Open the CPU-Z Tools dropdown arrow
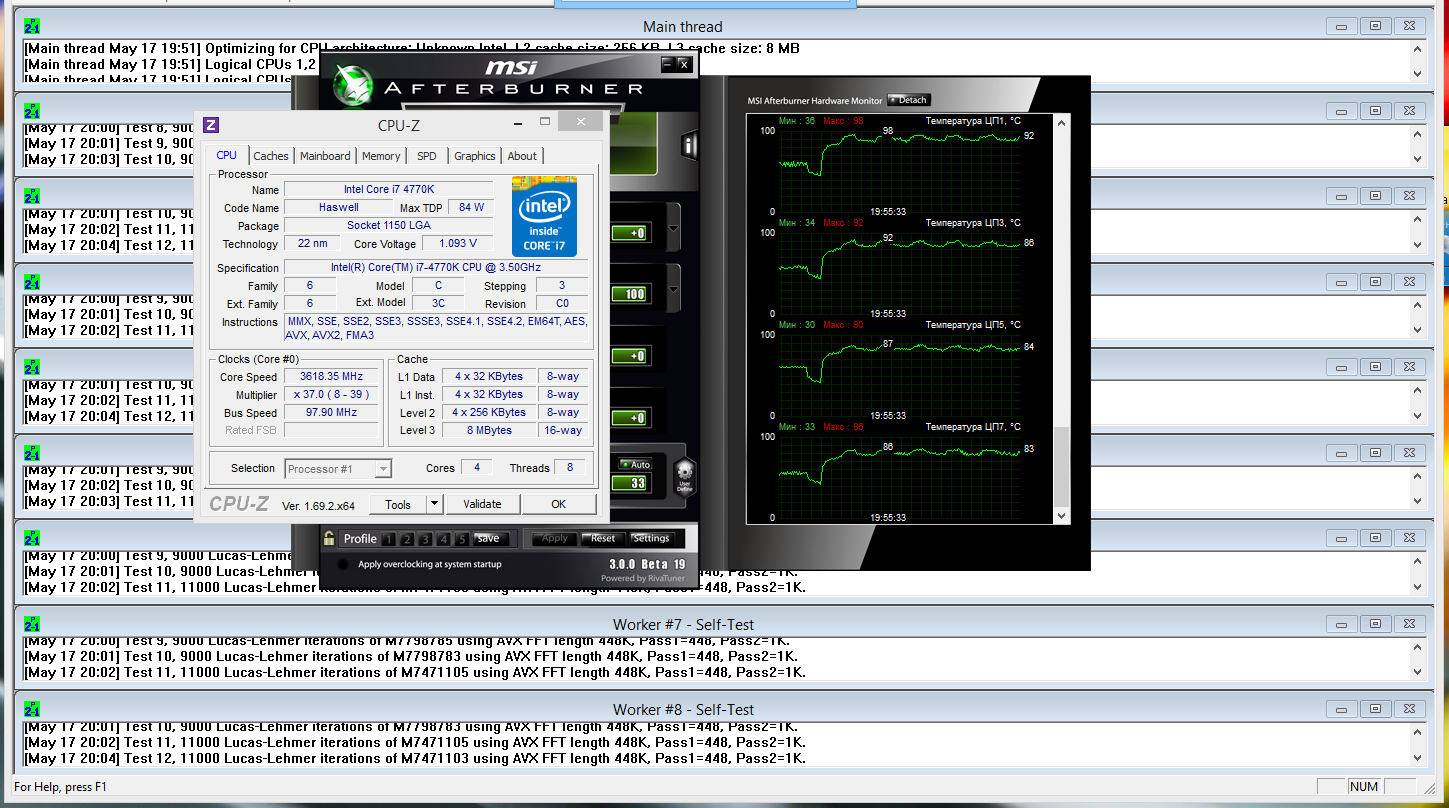 [x=434, y=505]
